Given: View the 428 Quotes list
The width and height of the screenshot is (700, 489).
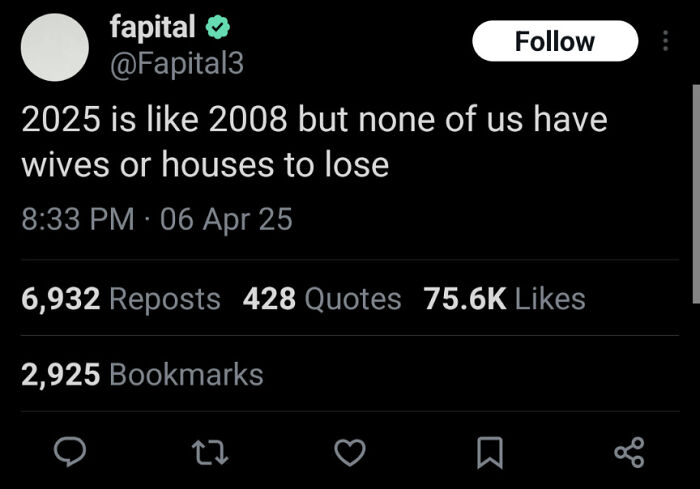Looking at the screenshot, I should (x=321, y=298).
